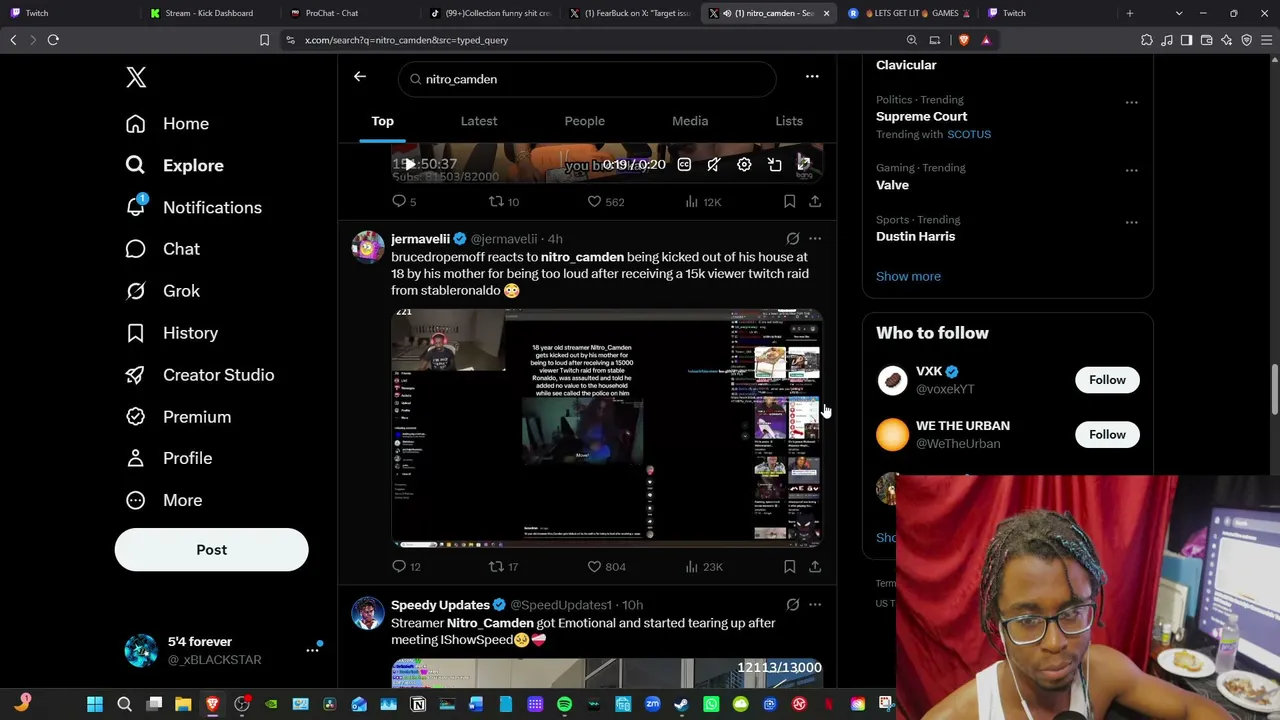Bookmark this page in address bar
The height and width of the screenshot is (720, 1280).
pyautogui.click(x=264, y=40)
